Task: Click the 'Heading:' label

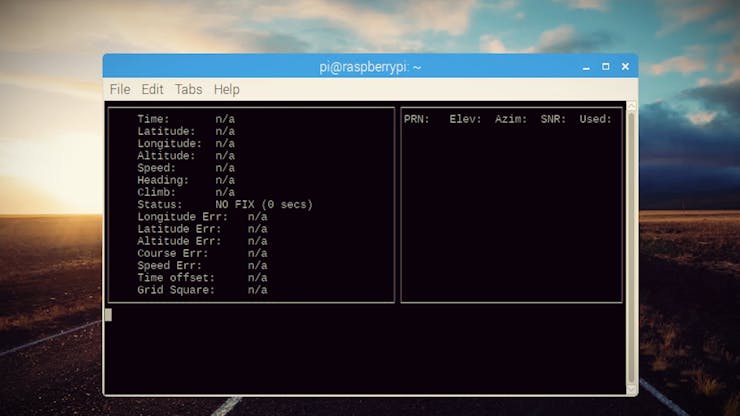Action: point(163,180)
